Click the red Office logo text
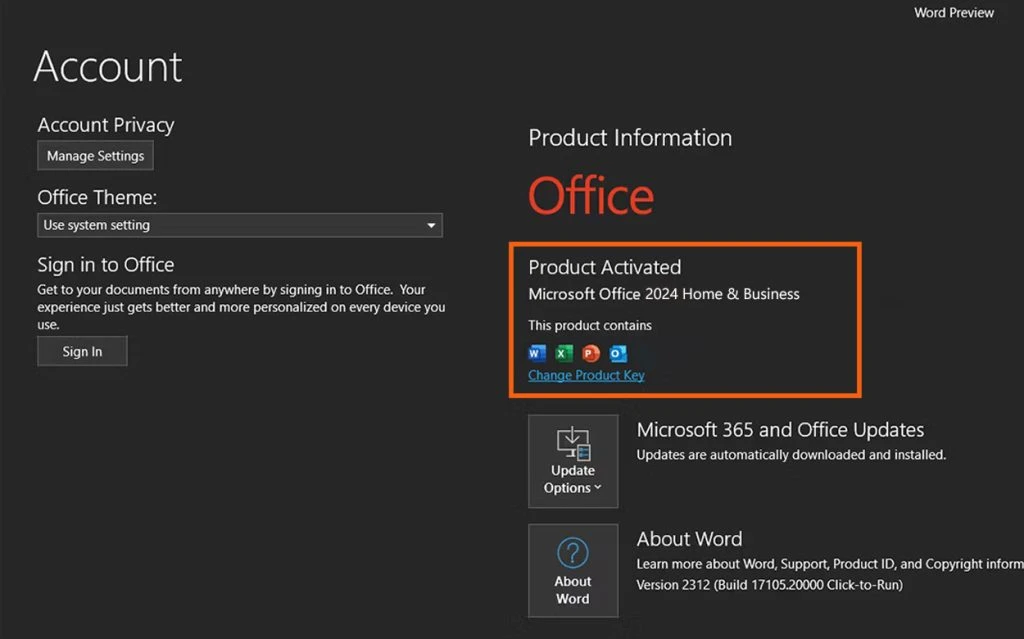 click(x=591, y=195)
